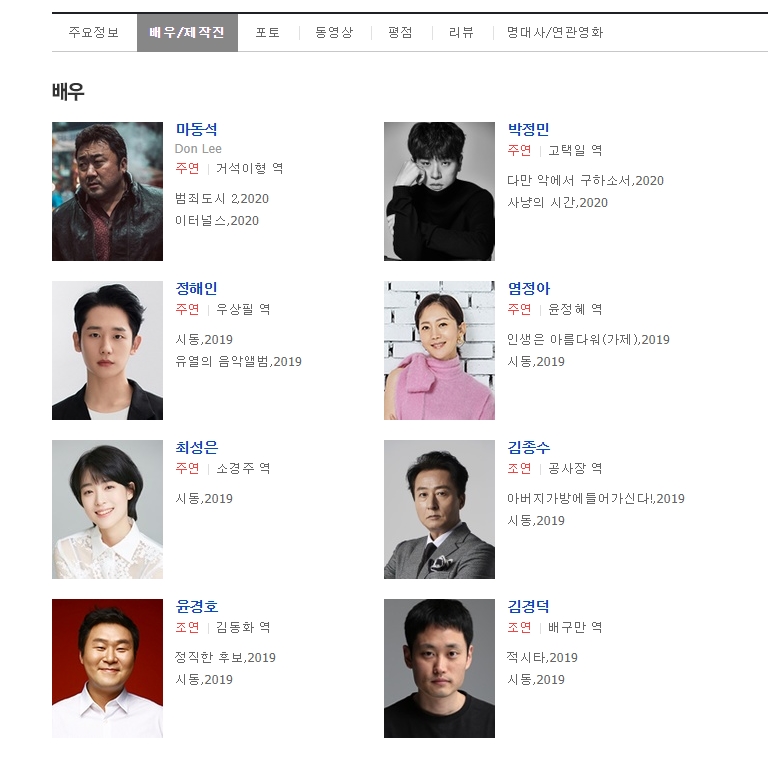Image resolution: width=768 pixels, height=767 pixels.
Task: Switch to the 포토 tab
Action: pyautogui.click(x=267, y=32)
